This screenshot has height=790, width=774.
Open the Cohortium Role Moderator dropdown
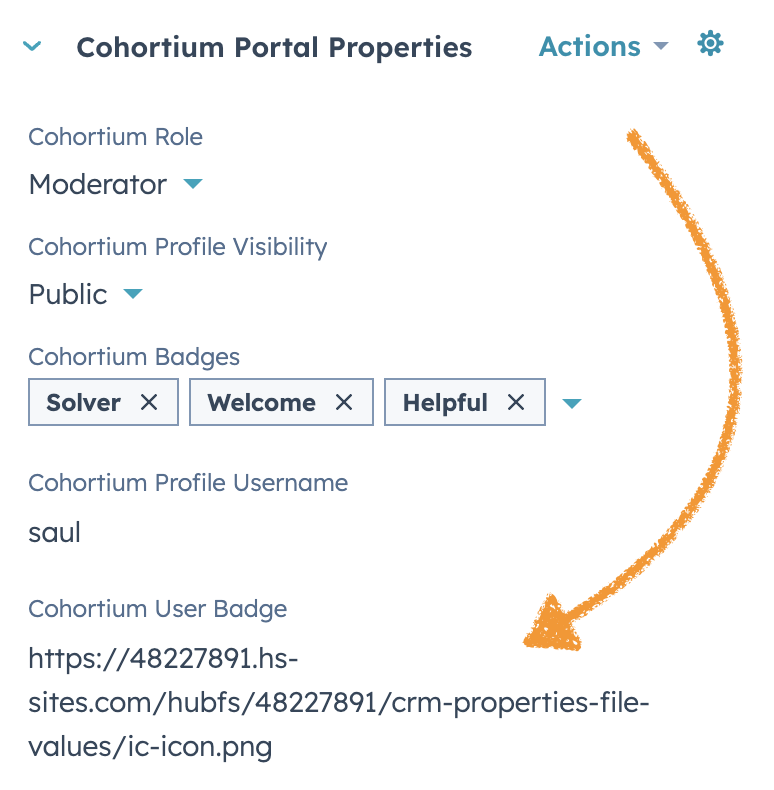[x=116, y=184]
